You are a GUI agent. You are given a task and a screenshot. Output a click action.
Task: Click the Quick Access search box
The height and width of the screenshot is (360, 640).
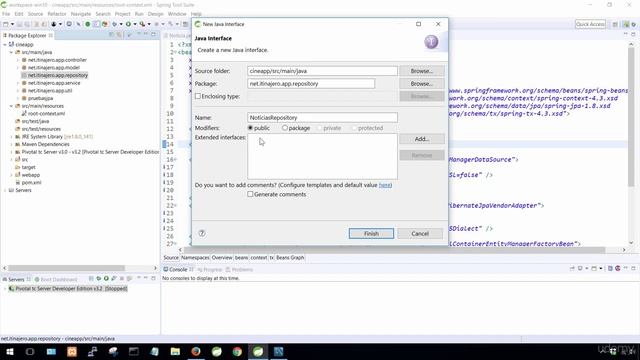590,24
